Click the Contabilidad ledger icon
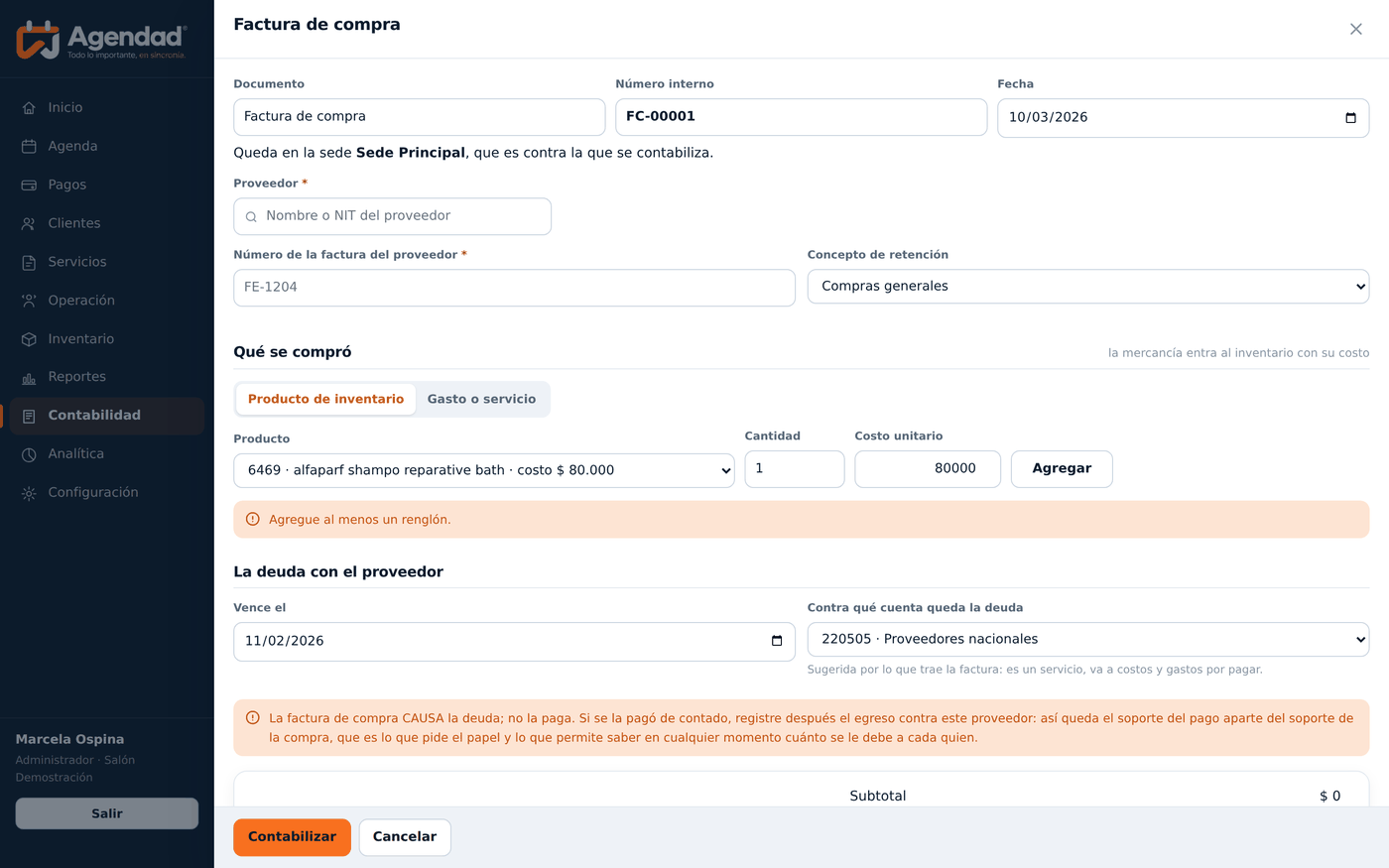 click(x=29, y=416)
